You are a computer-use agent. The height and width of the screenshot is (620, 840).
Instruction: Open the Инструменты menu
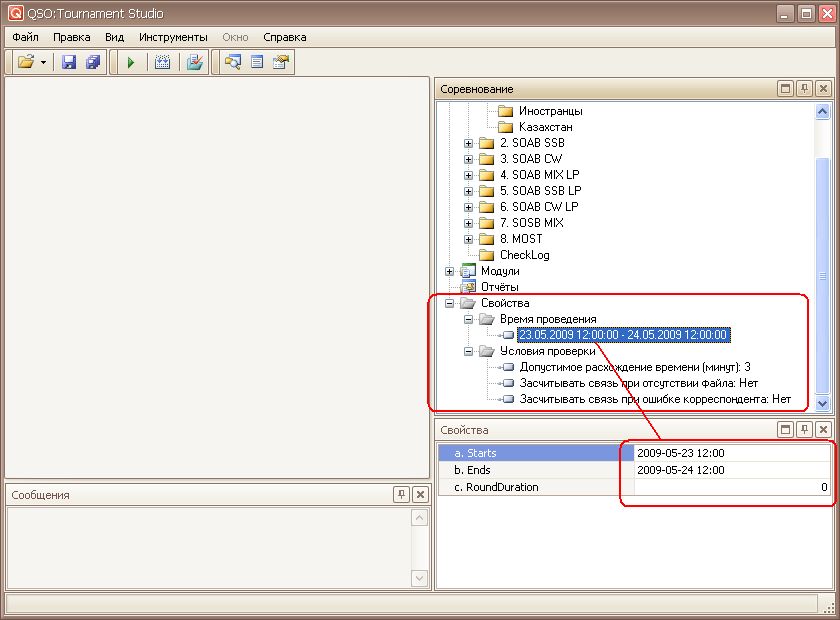point(173,37)
